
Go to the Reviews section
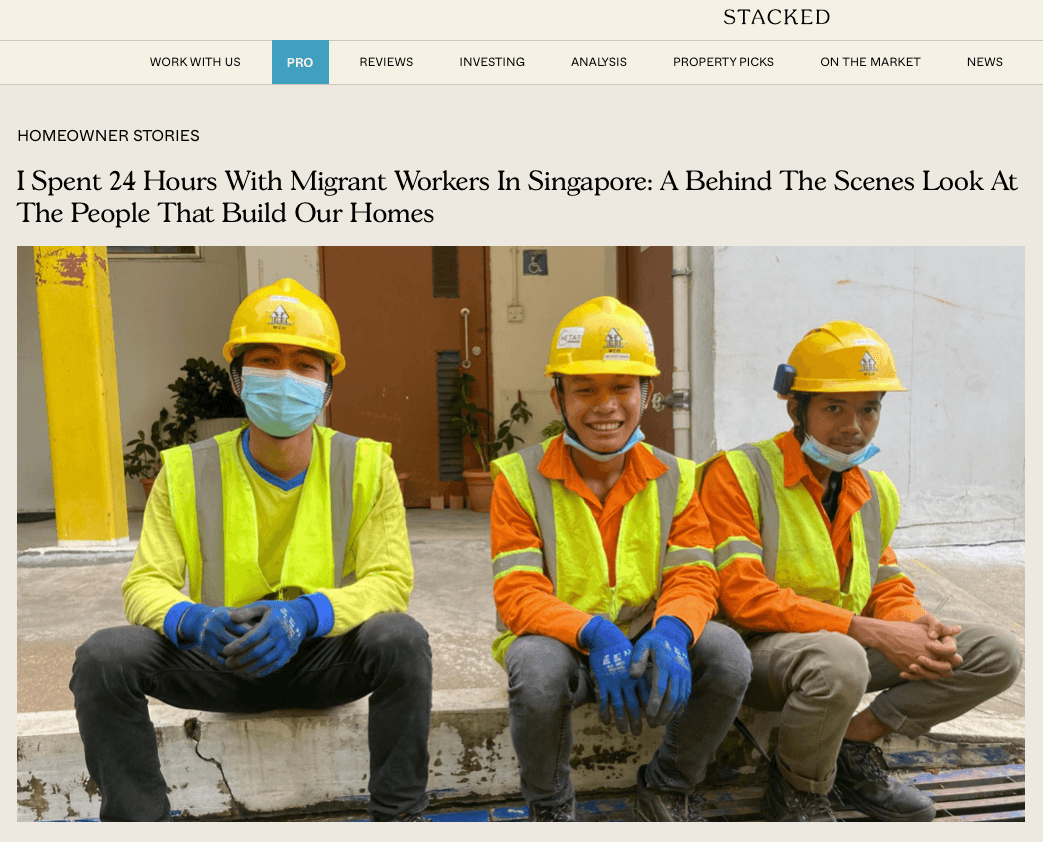pyautogui.click(x=386, y=62)
